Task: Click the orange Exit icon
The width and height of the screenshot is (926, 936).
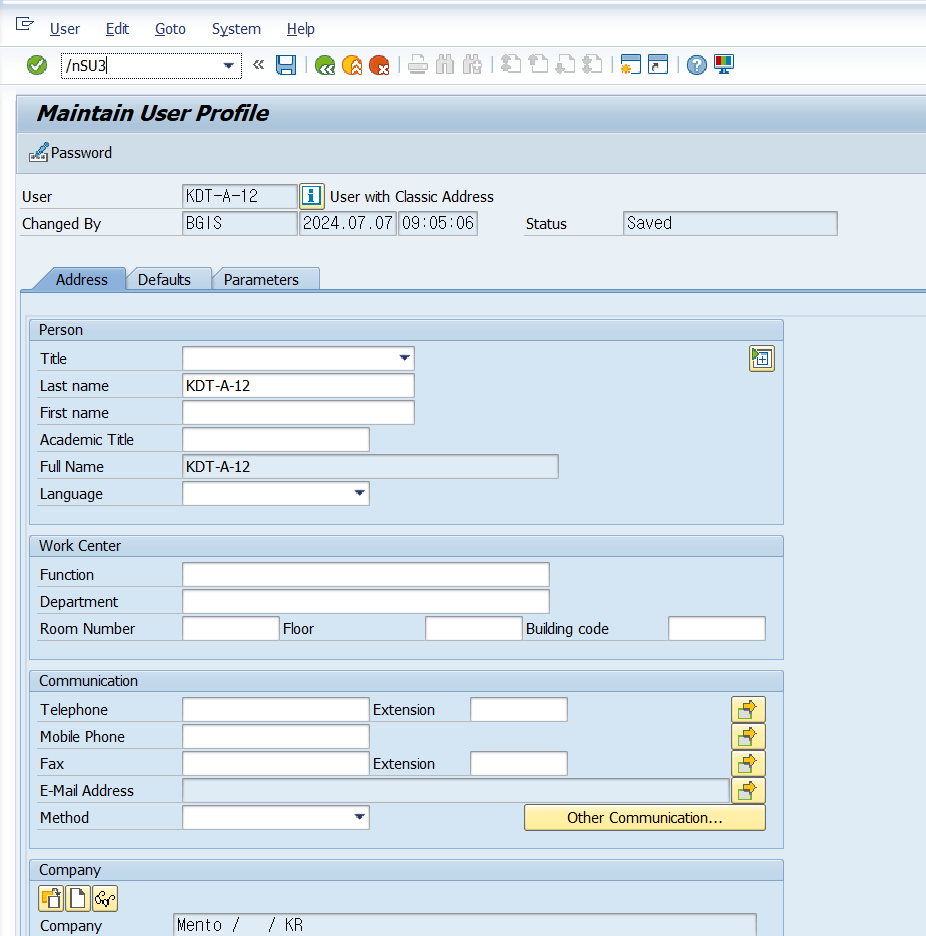Action: coord(352,65)
